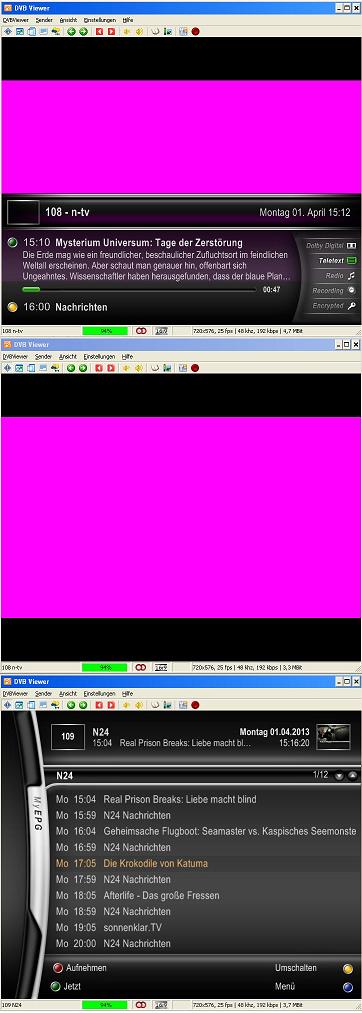Click the red Aufnehmen button icon
Screen dimensions: 362x1013
[58, 968]
